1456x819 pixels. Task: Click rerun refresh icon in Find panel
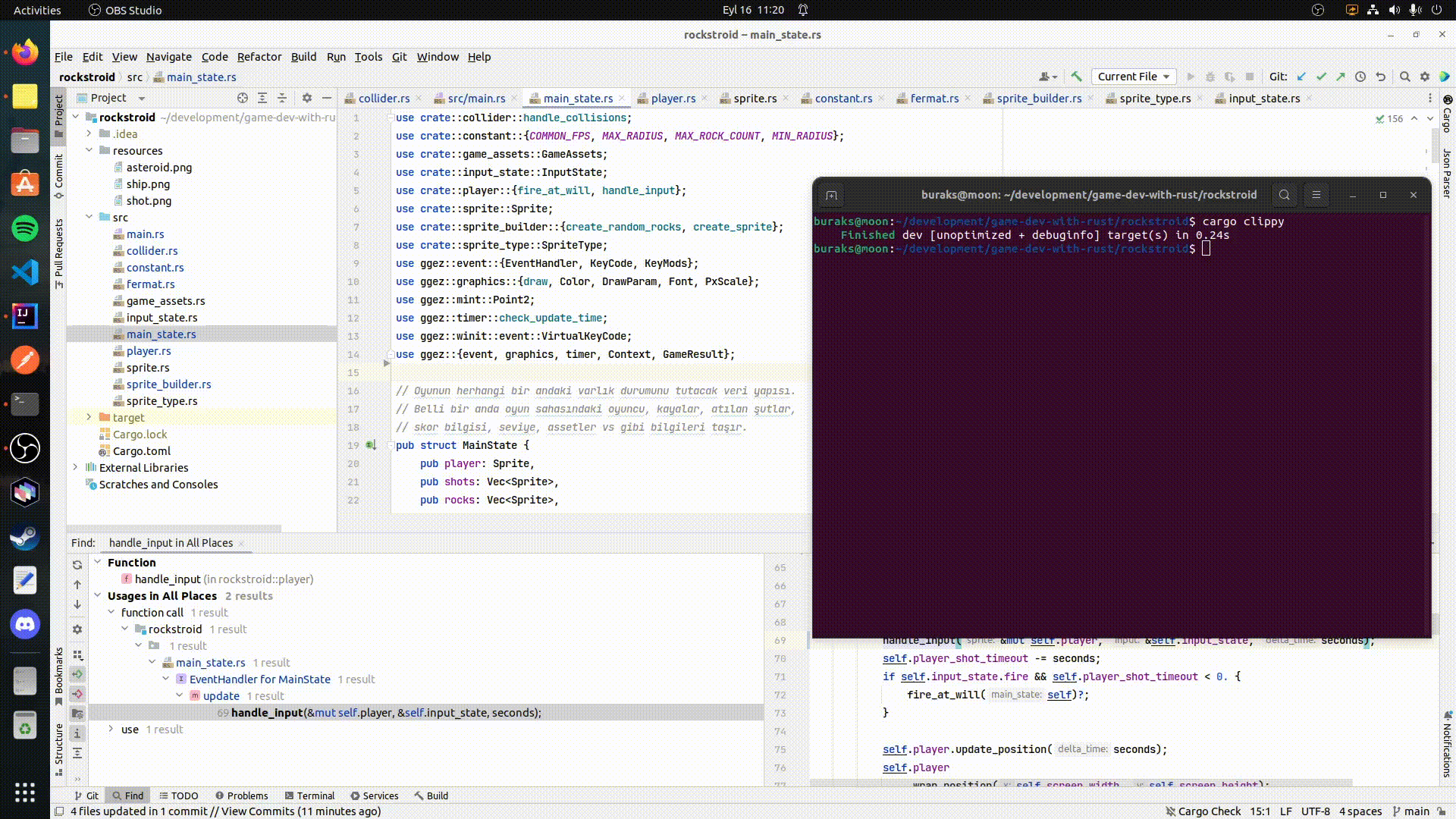click(x=77, y=565)
